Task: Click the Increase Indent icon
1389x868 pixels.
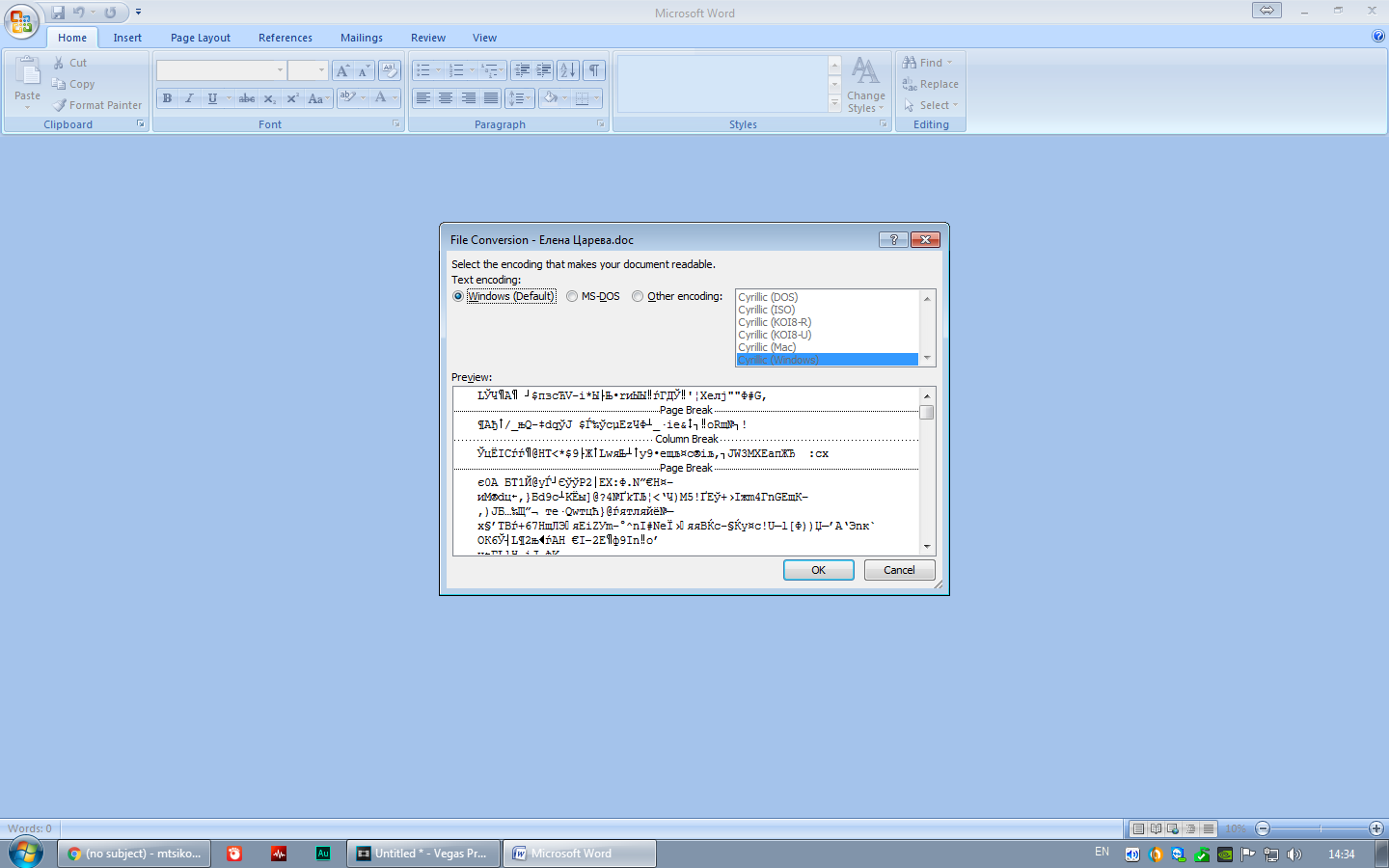Action: [543, 70]
